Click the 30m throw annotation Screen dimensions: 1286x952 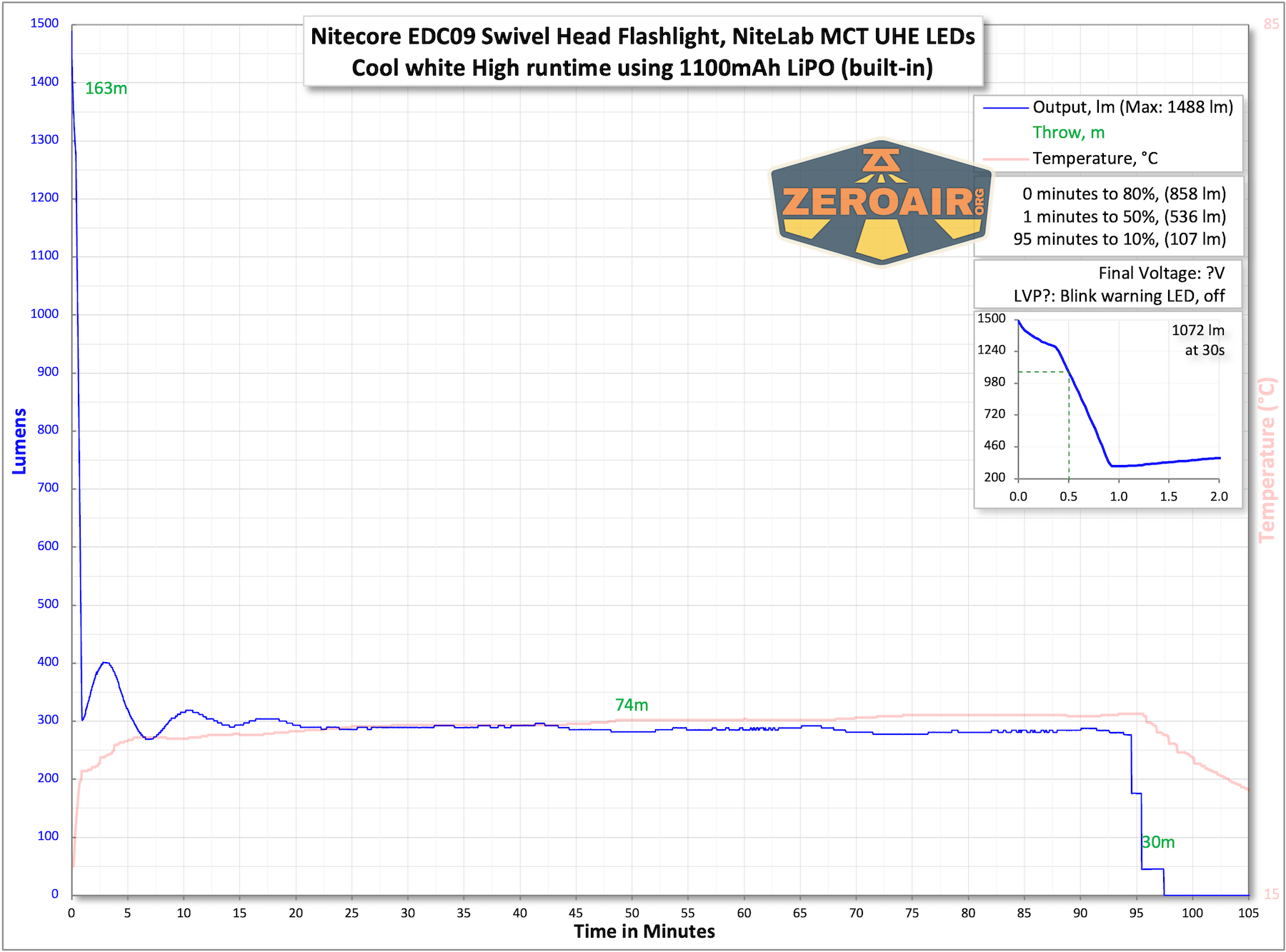point(1158,843)
